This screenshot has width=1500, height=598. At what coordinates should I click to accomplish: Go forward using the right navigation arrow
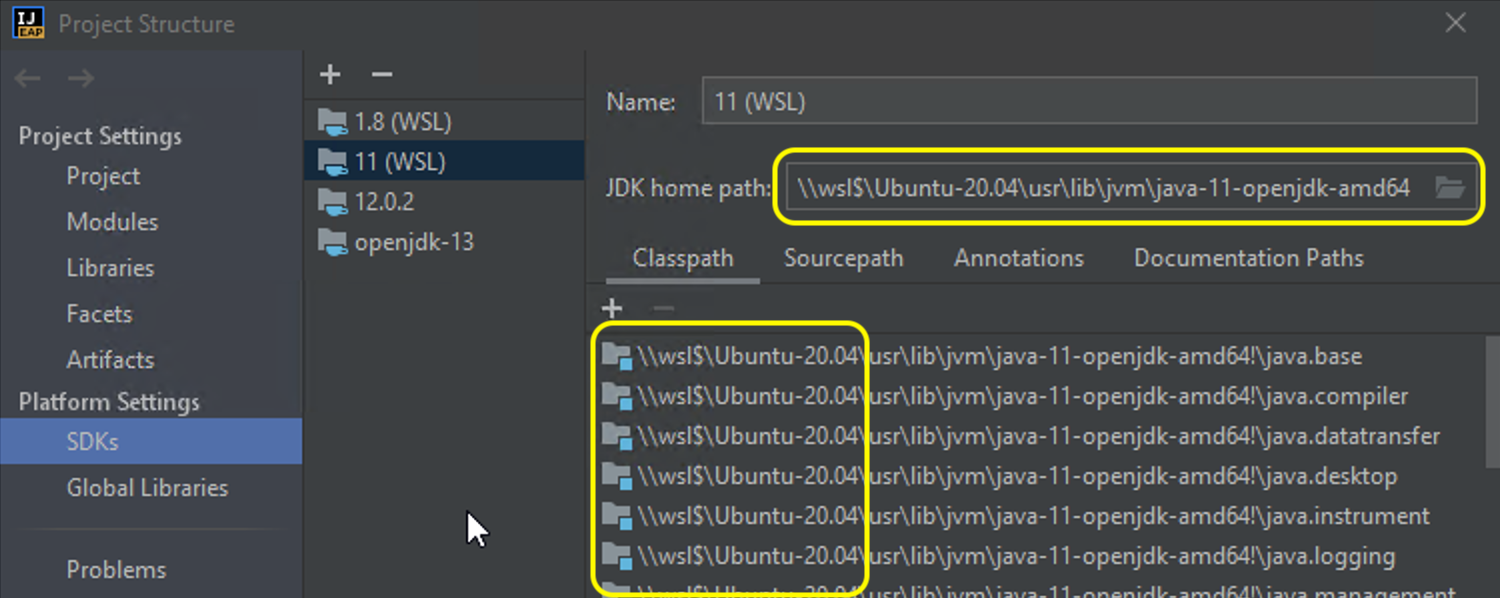[x=81, y=78]
